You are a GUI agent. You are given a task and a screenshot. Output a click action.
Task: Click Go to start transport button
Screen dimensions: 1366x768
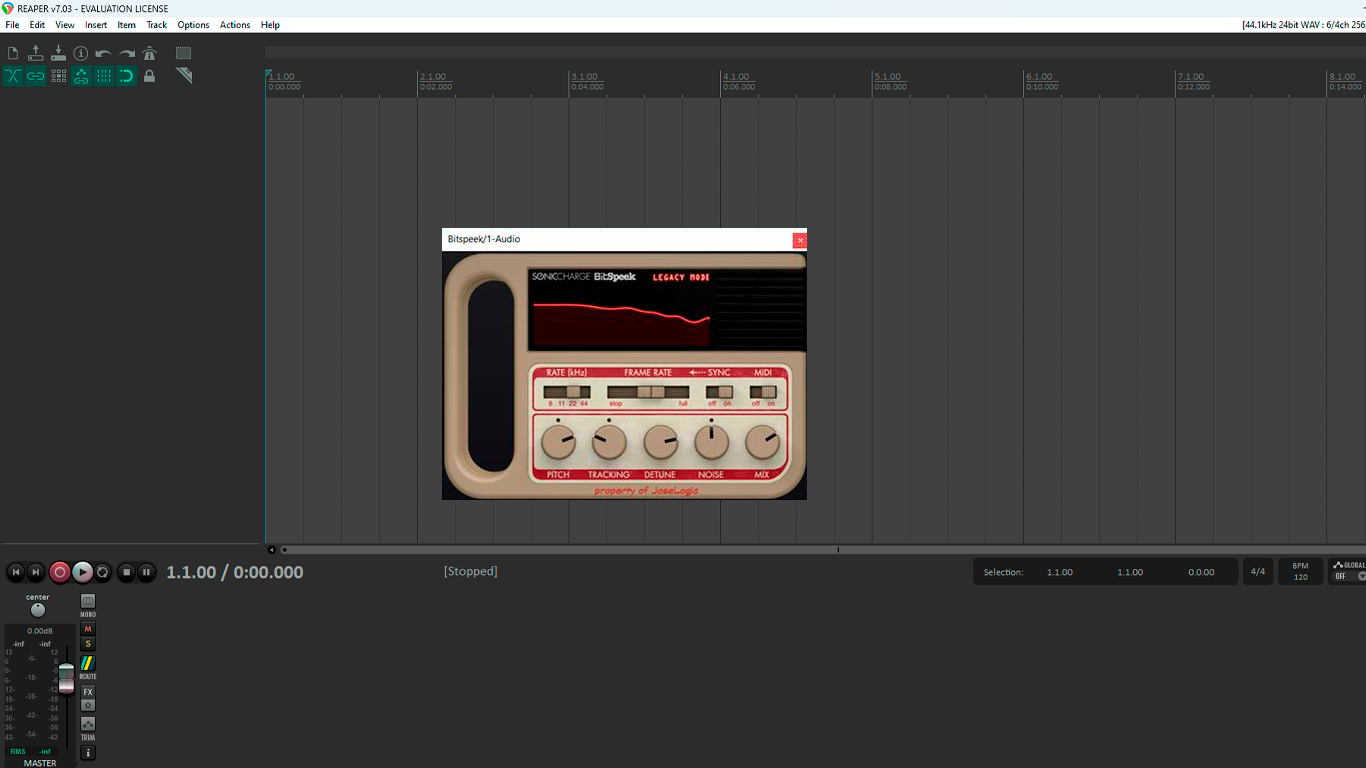(15, 572)
